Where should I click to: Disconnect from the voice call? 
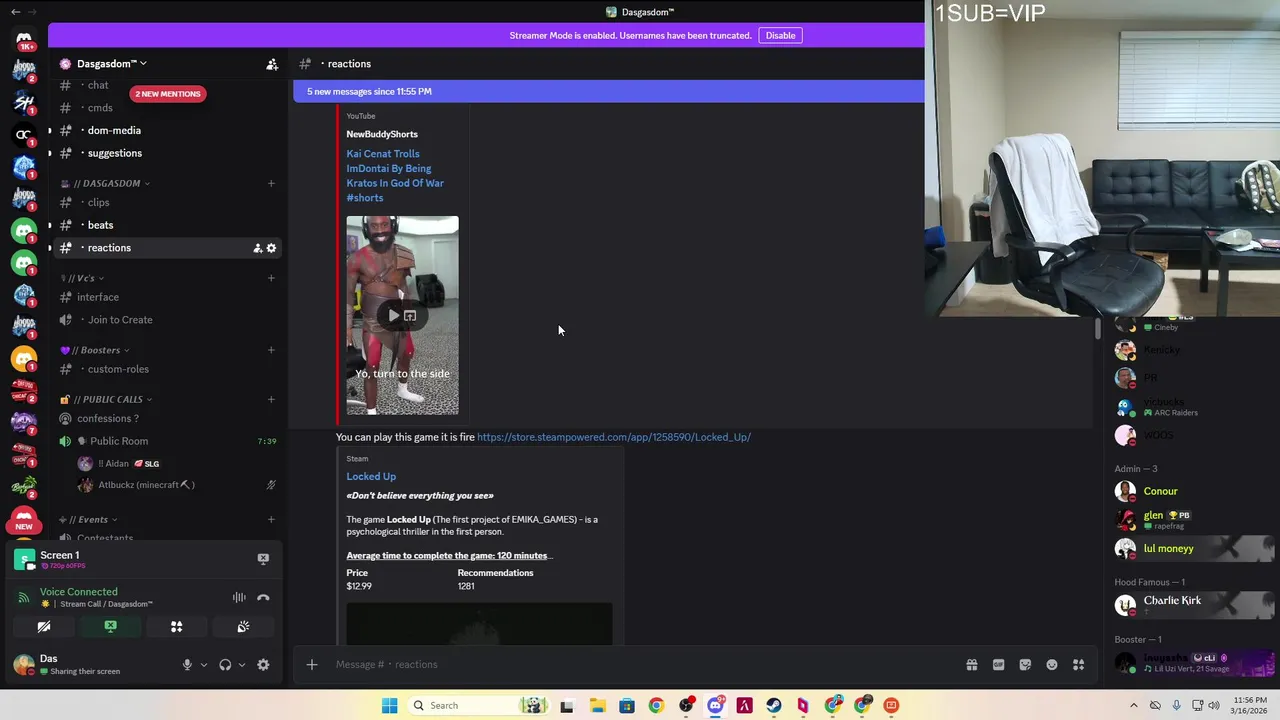(263, 597)
